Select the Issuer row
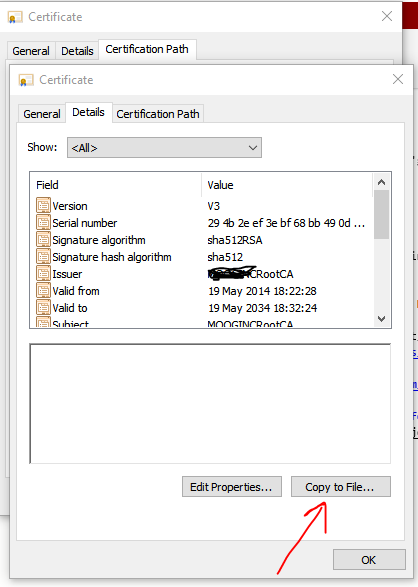This screenshot has width=418, height=587. click(202, 274)
